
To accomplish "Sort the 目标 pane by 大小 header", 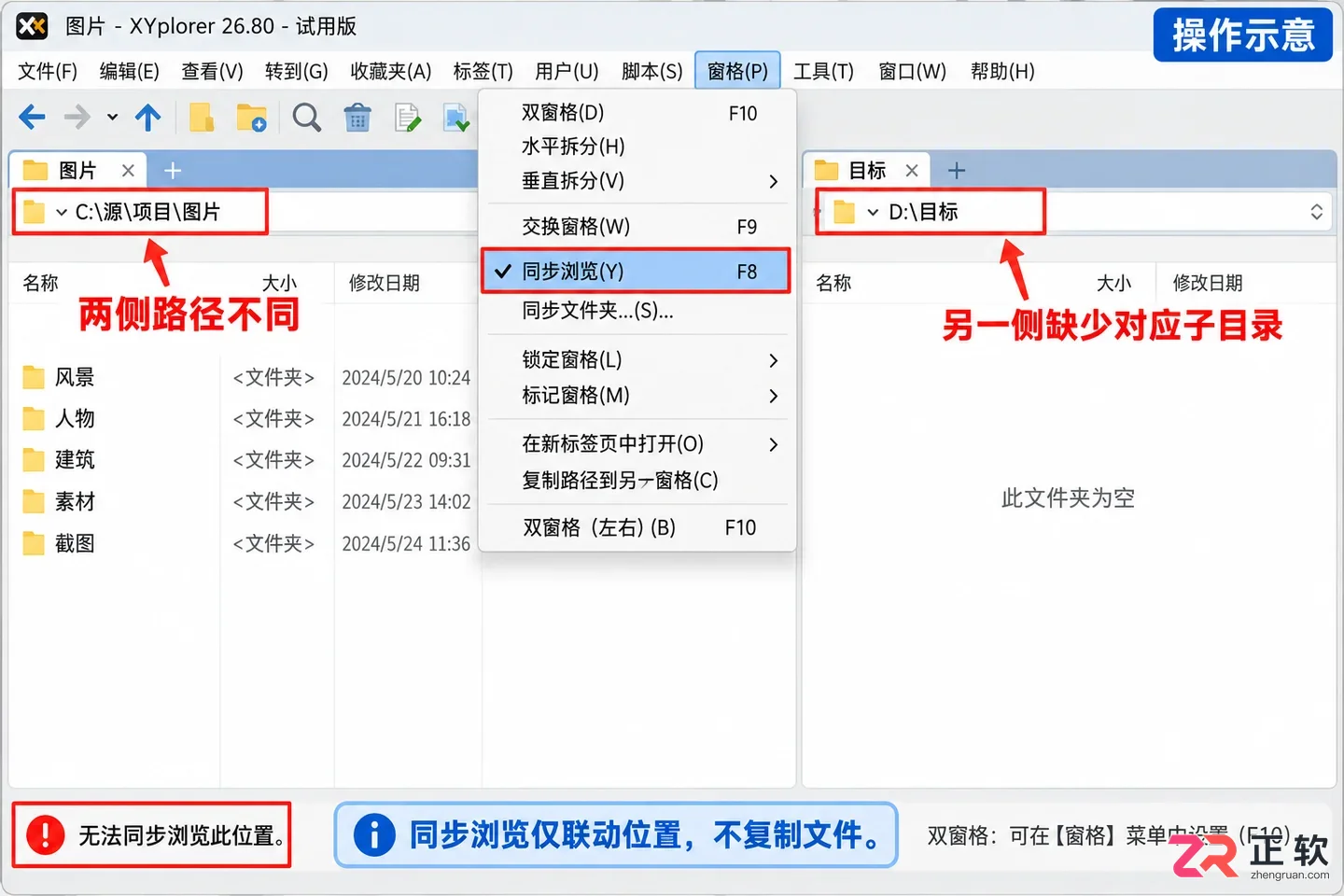I will click(1113, 283).
